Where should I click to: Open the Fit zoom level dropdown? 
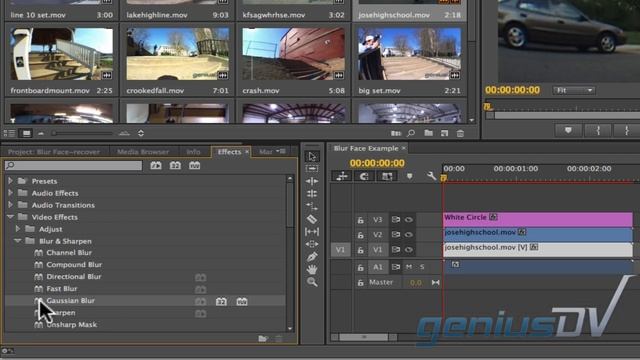(574, 90)
